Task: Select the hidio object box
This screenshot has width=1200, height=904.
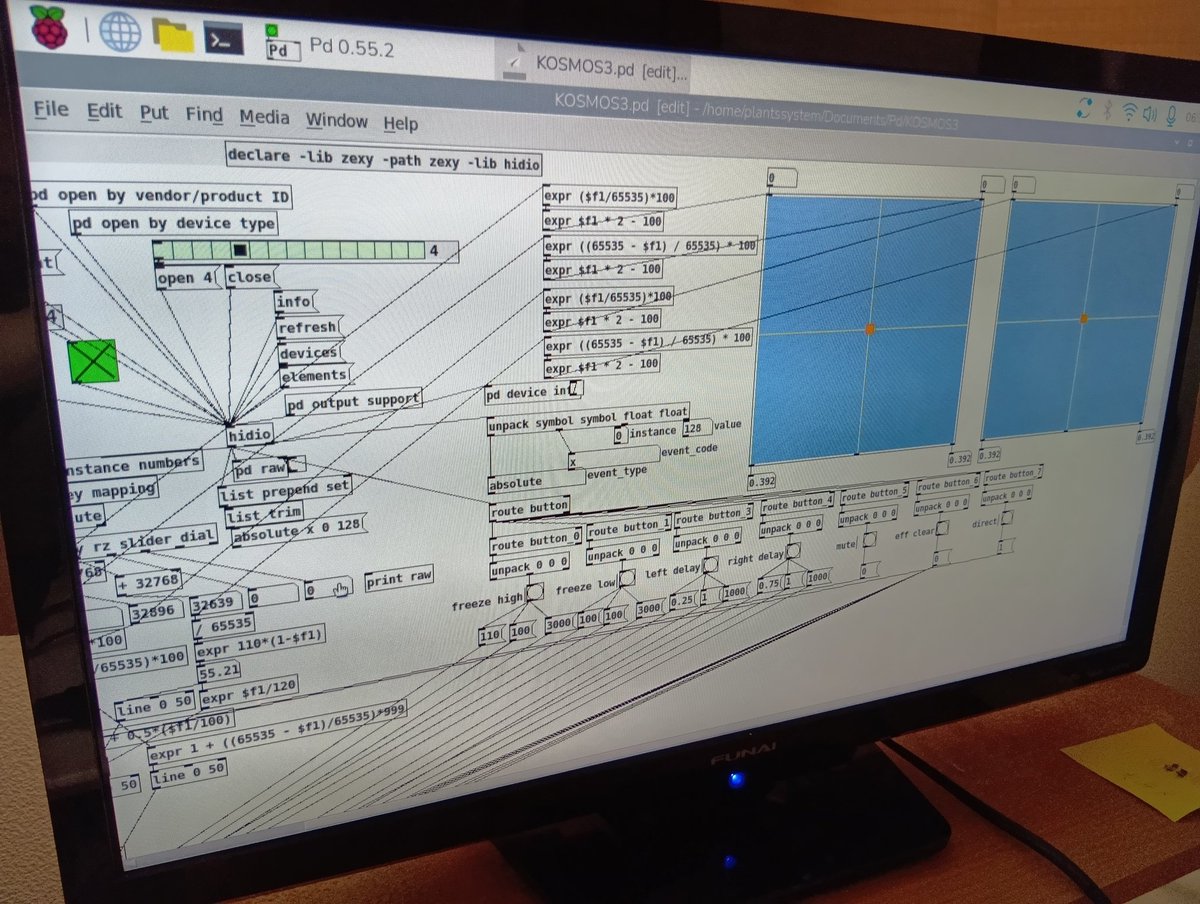Action: click(x=250, y=436)
